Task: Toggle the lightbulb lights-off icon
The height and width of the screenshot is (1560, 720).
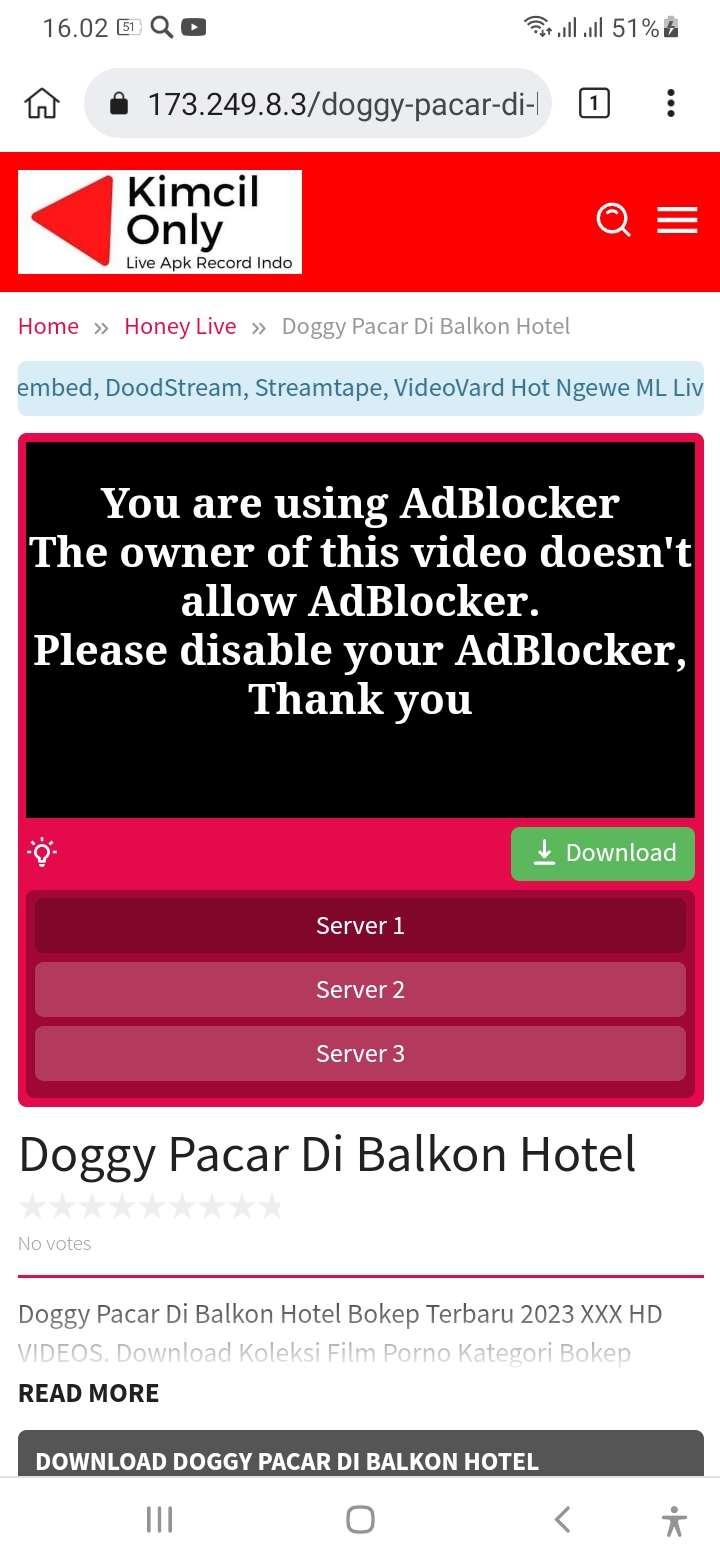Action: (42, 852)
